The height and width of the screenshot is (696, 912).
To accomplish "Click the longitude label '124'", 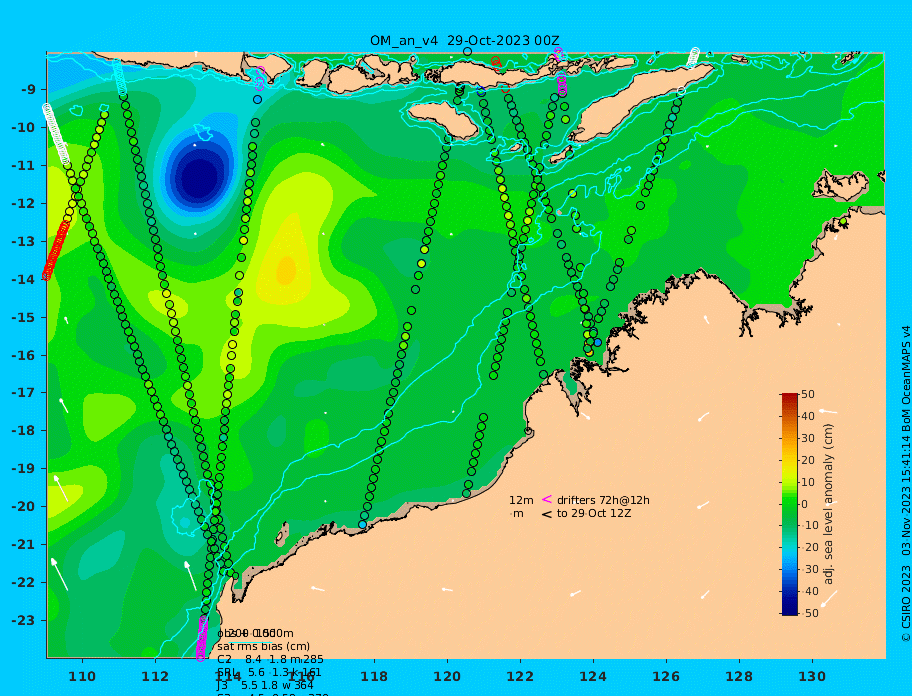I will [x=593, y=677].
